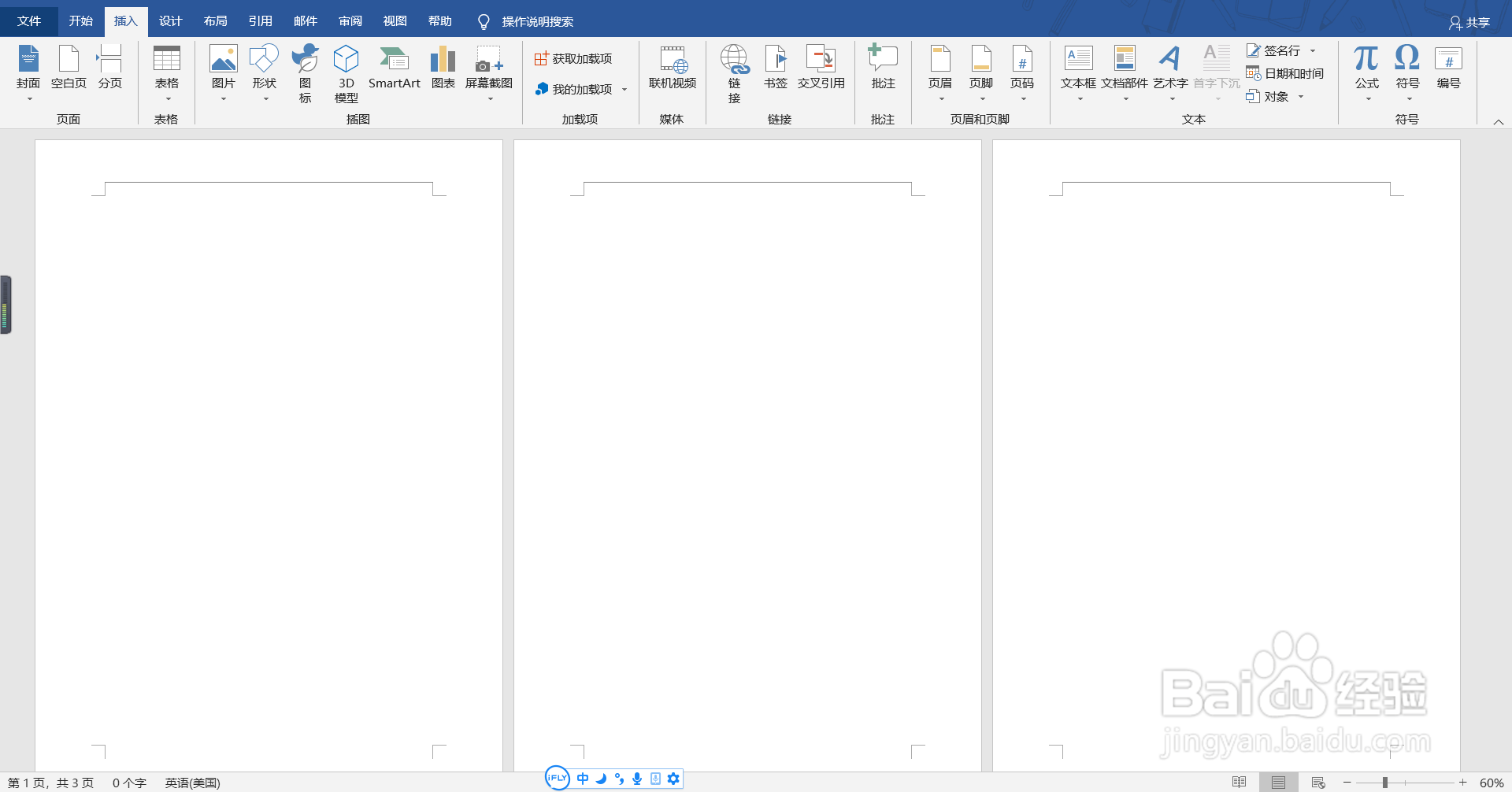Expand the signature line (签名行) dropdown arrow

(x=1313, y=51)
